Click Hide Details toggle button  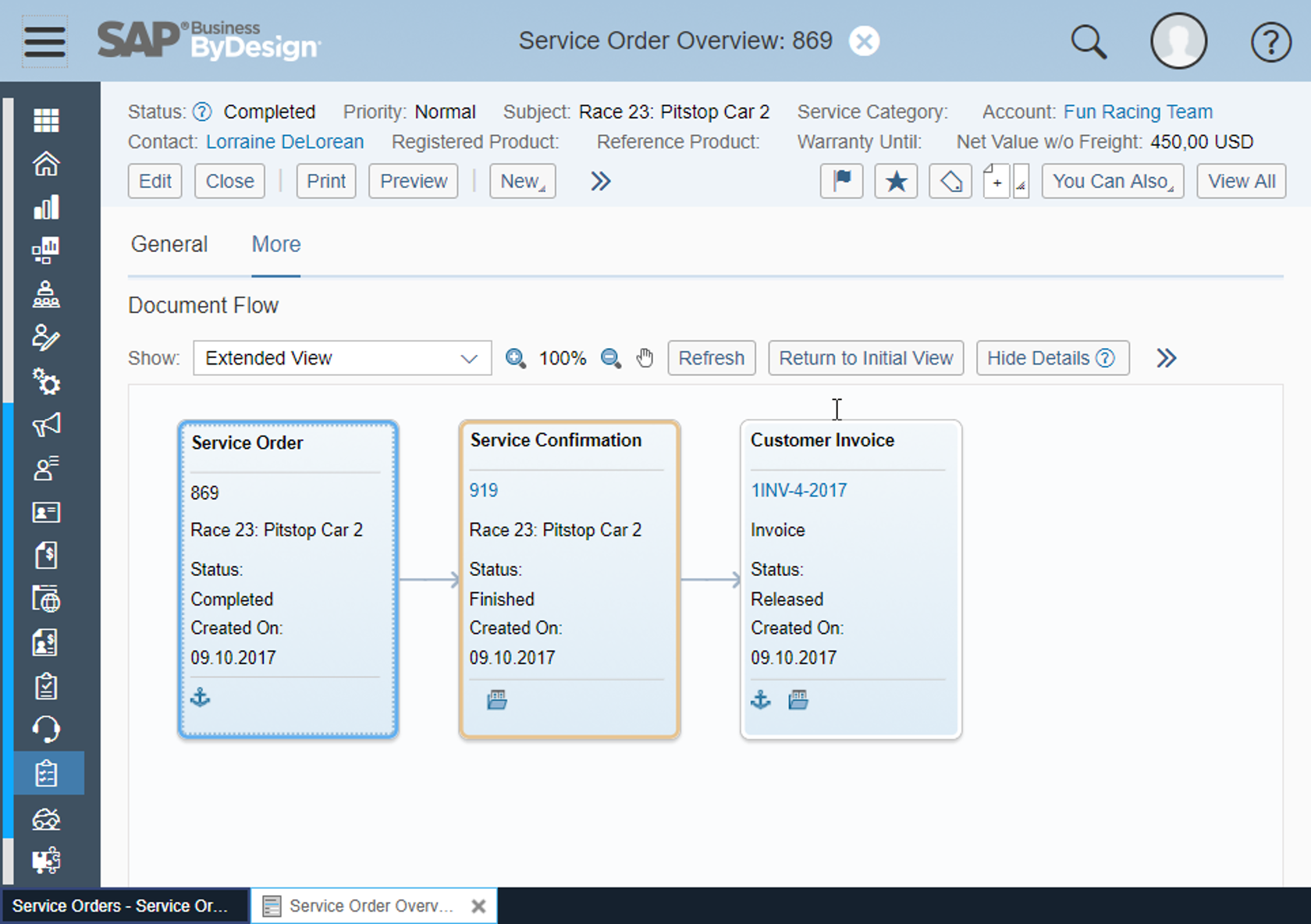1051,358
